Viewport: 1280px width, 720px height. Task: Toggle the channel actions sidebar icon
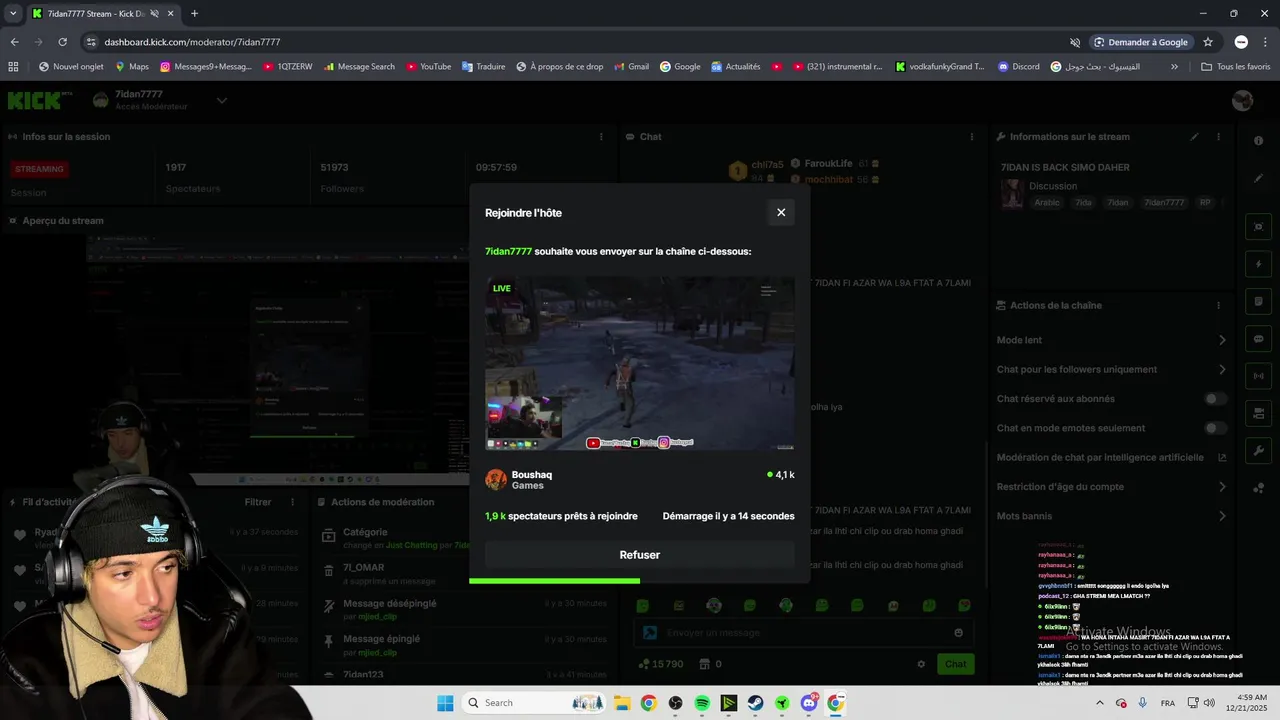(x=1259, y=413)
